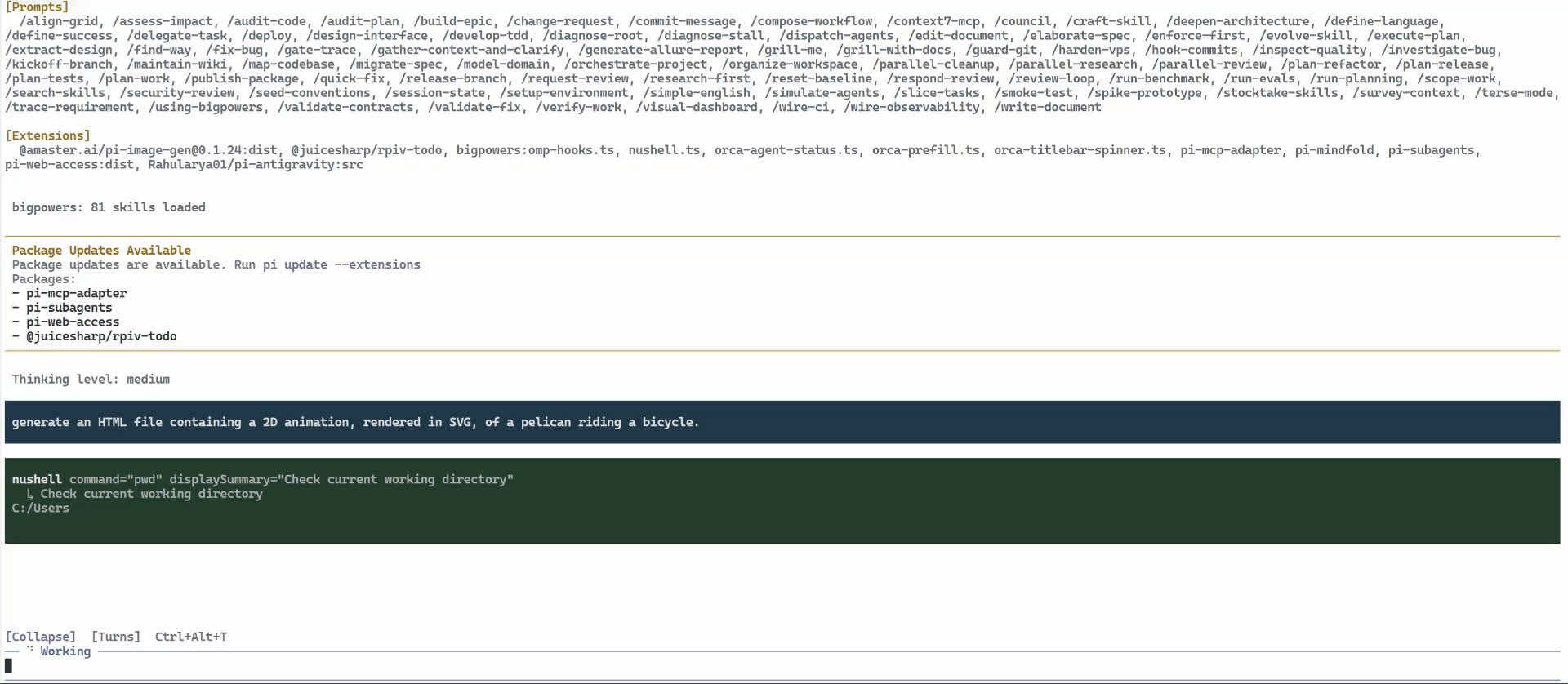Click the /write-document prompt name
Screen dimensions: 1568x684
point(1047,107)
